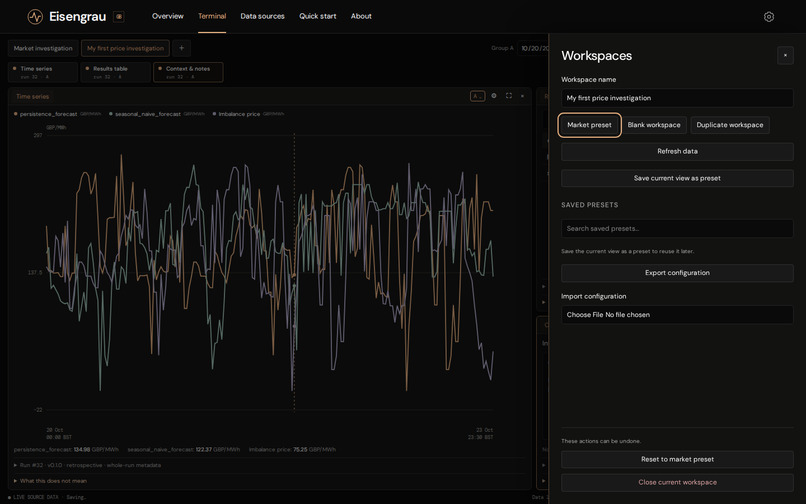
Task: Open the About page
Action: (x=361, y=16)
